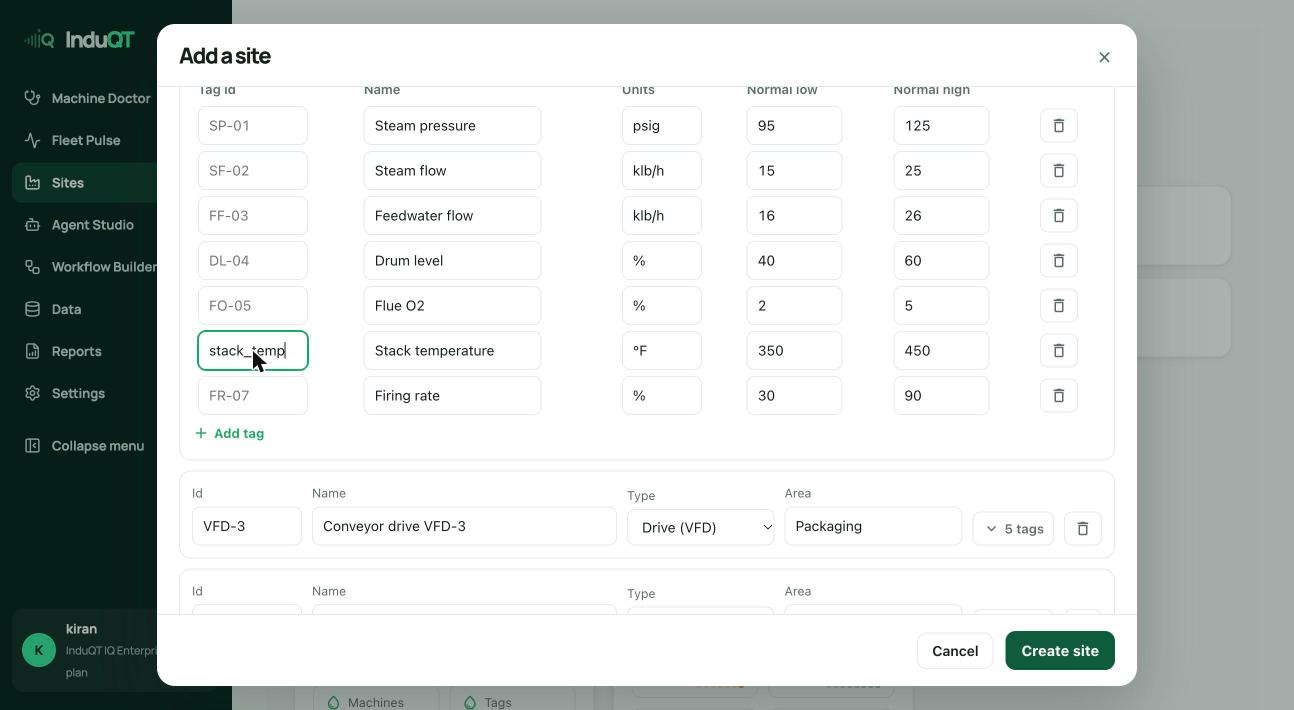This screenshot has height=710, width=1294.
Task: Delete the Steam pressure tag row
Action: tap(1059, 126)
